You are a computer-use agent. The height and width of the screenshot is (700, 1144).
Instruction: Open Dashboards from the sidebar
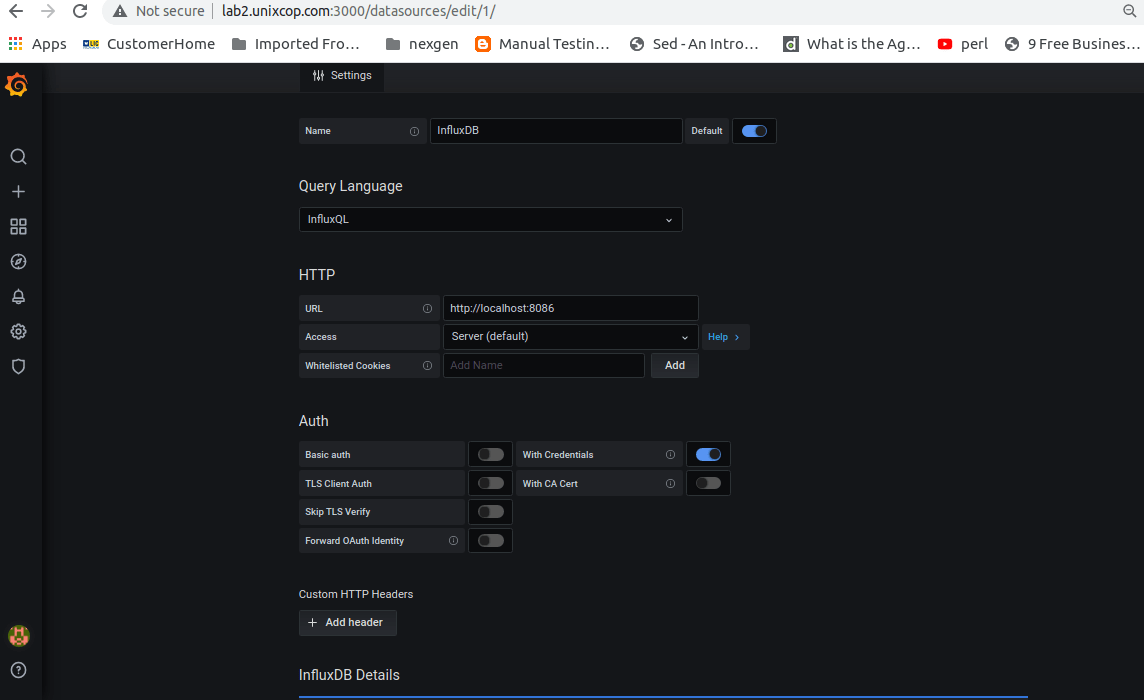pyautogui.click(x=18, y=227)
